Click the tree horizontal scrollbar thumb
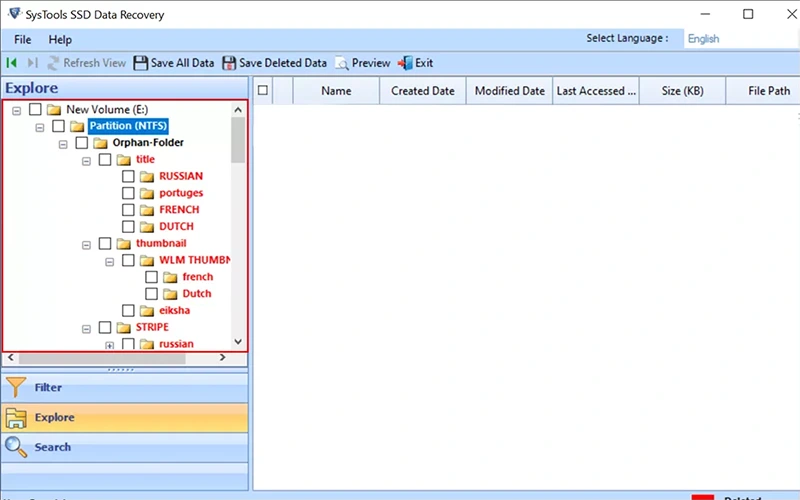The width and height of the screenshot is (800, 500). 102,358
